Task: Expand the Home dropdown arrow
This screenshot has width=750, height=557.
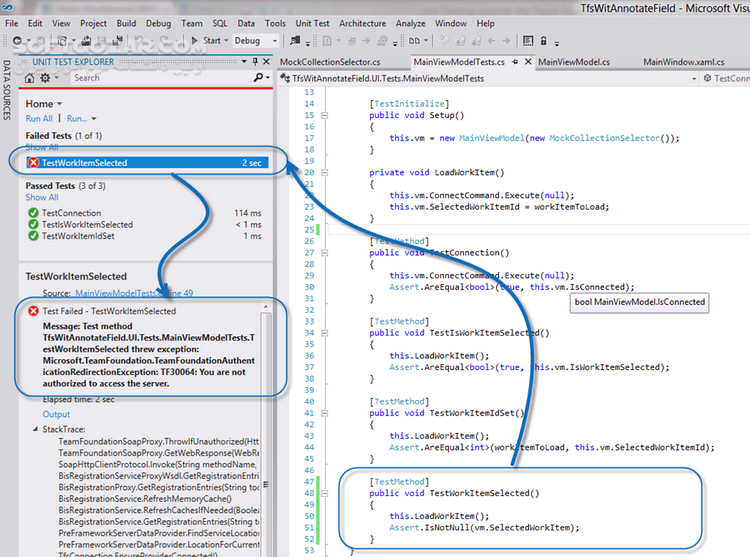Action: click(x=60, y=104)
